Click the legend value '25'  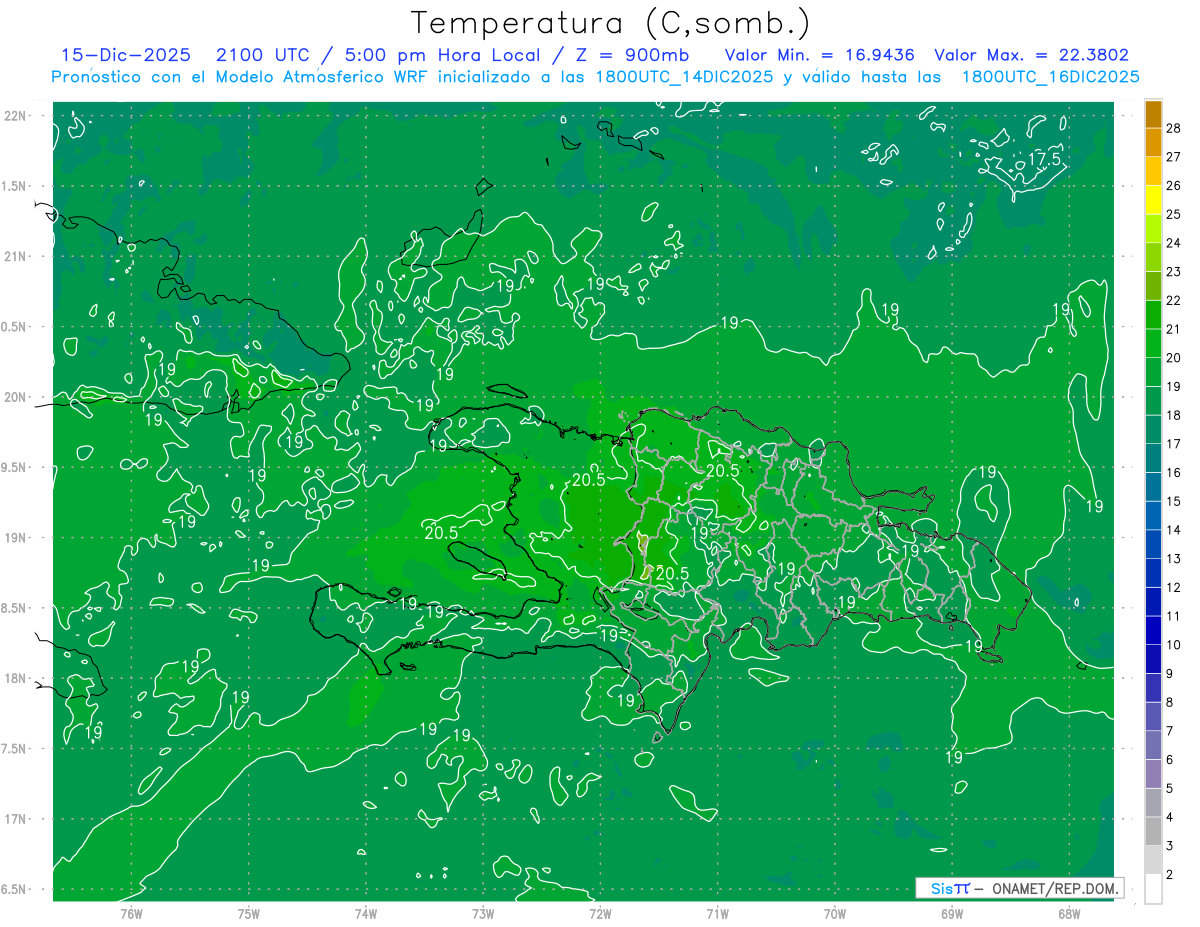pos(1174,214)
